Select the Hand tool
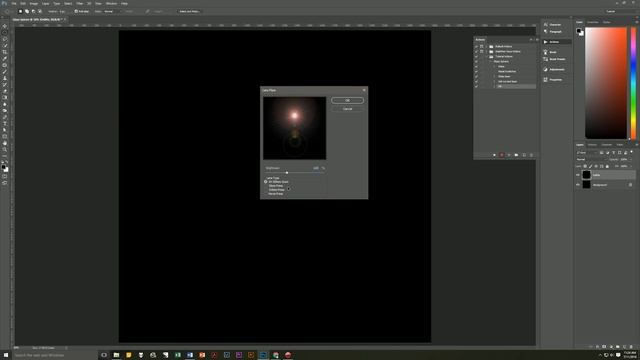The width and height of the screenshot is (640, 360). [x=5, y=143]
